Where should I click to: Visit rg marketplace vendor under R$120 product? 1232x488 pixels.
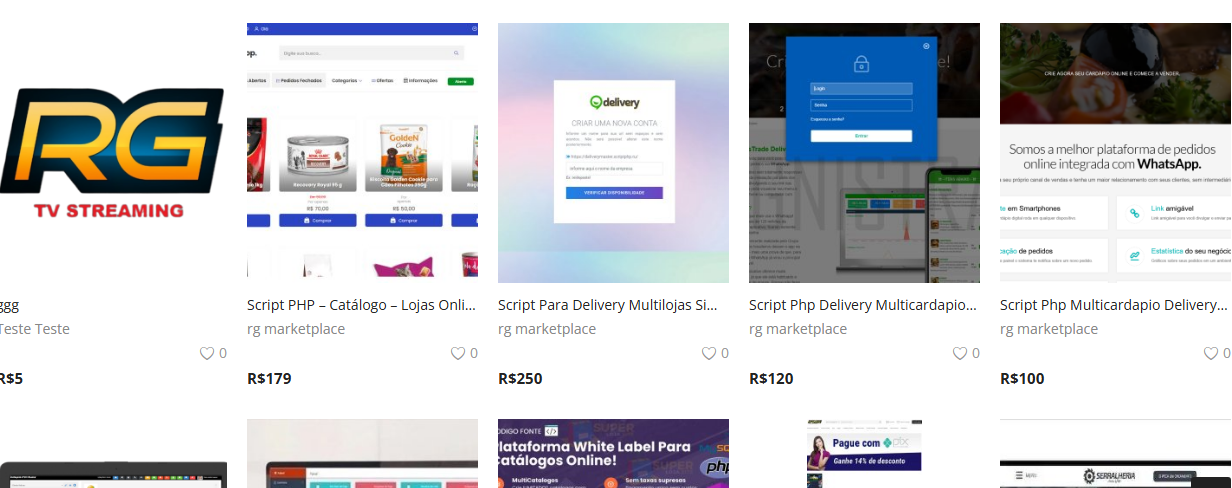tap(798, 329)
